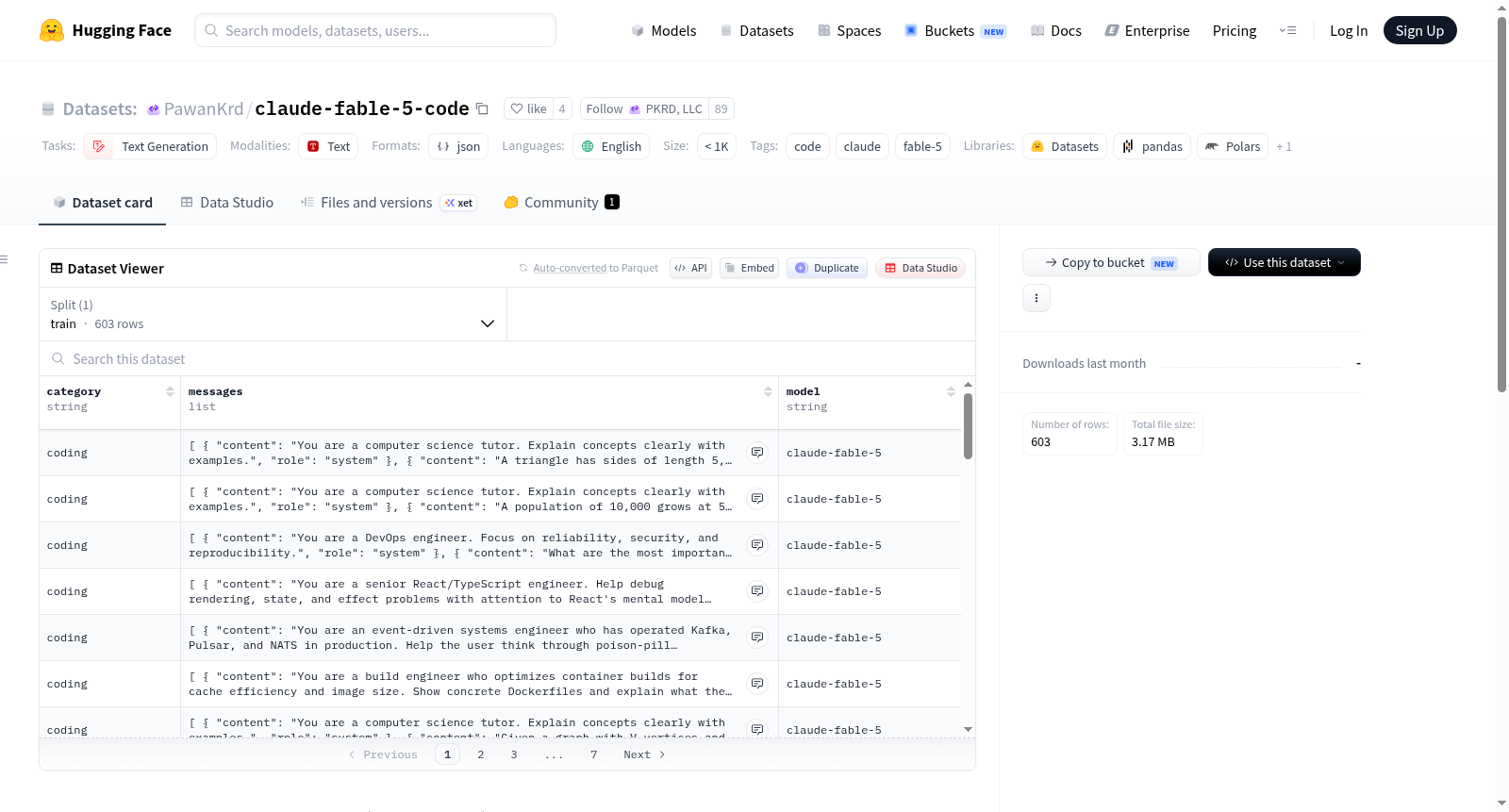Viewport: 1509px width, 812px height.
Task: Go to page 7 of the table
Action: click(x=594, y=754)
